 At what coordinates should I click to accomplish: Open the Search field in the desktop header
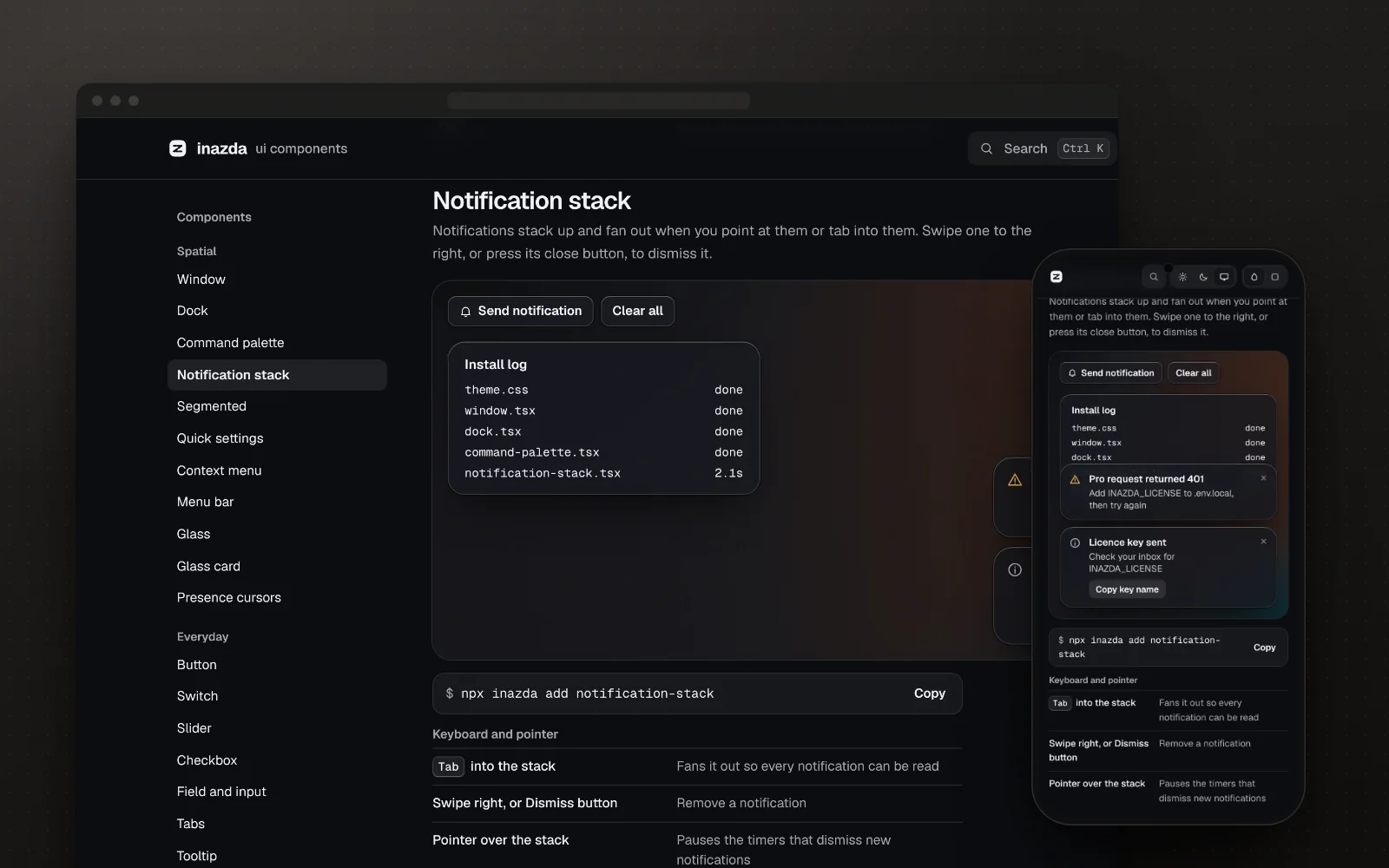pyautogui.click(x=1043, y=148)
